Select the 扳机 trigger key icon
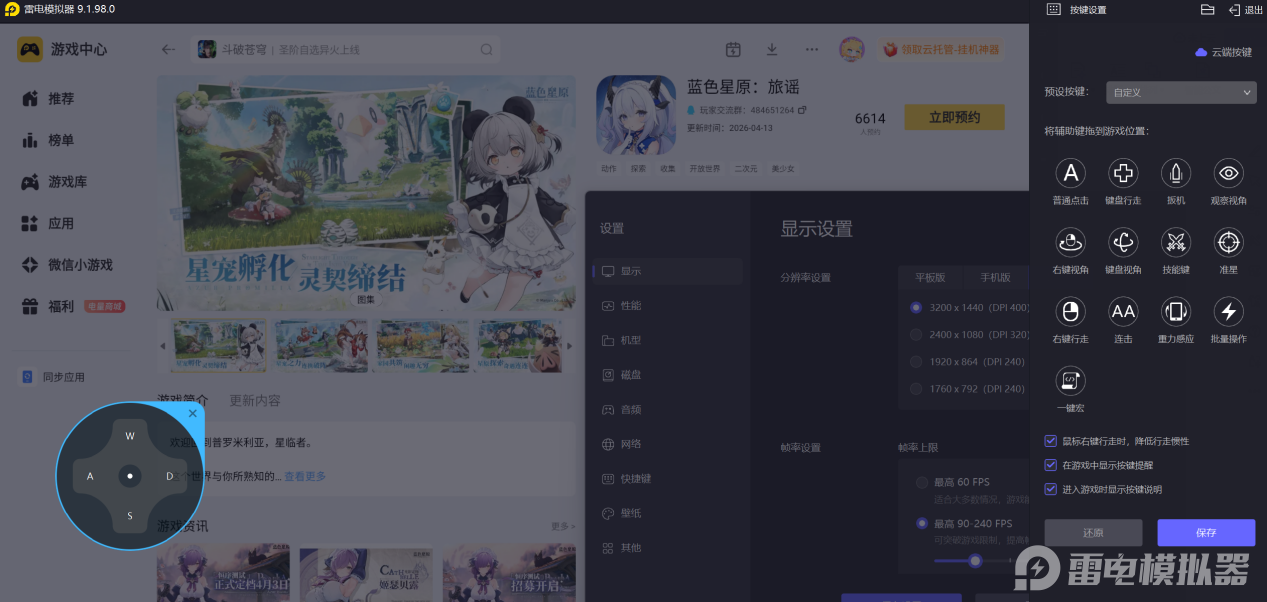1267x602 pixels. pyautogui.click(x=1176, y=173)
